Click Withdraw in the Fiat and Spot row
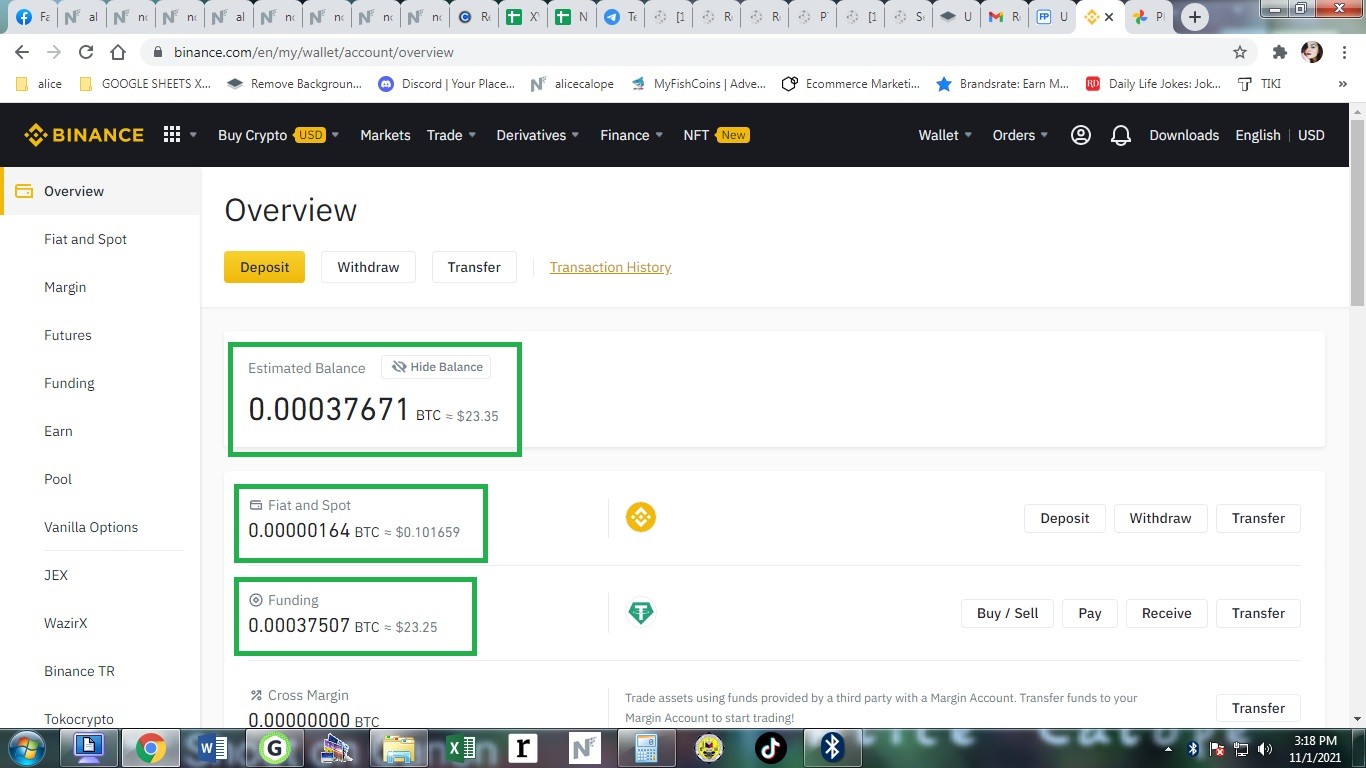1366x768 pixels. point(1160,518)
